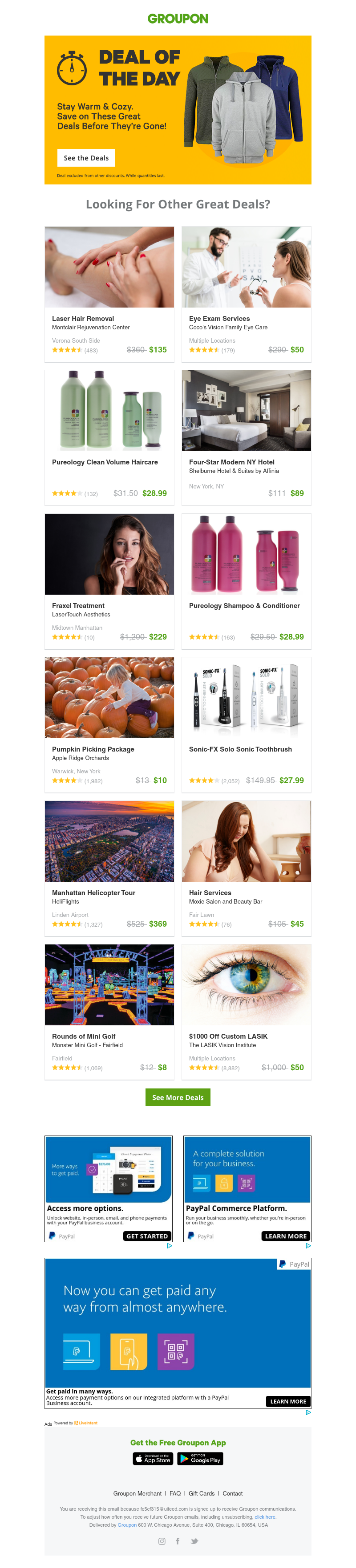Image resolution: width=356 pixels, height=1568 pixels.
Task: Click the 'click here' unsubscribe link
Action: (x=265, y=1517)
